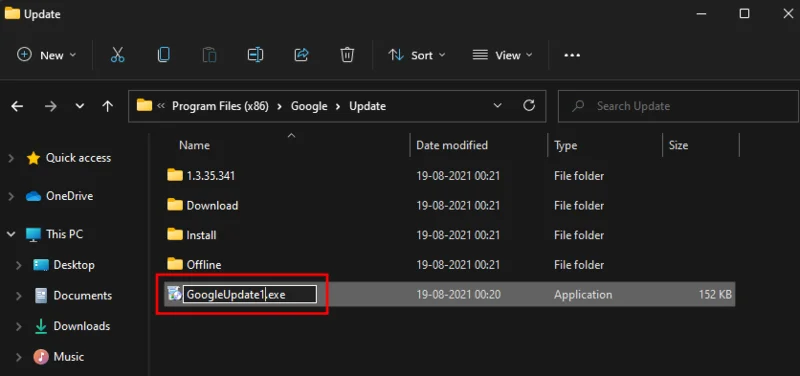This screenshot has width=800, height=376.
Task: Select the 1.3.35.341 folder name
Action: tap(211, 176)
